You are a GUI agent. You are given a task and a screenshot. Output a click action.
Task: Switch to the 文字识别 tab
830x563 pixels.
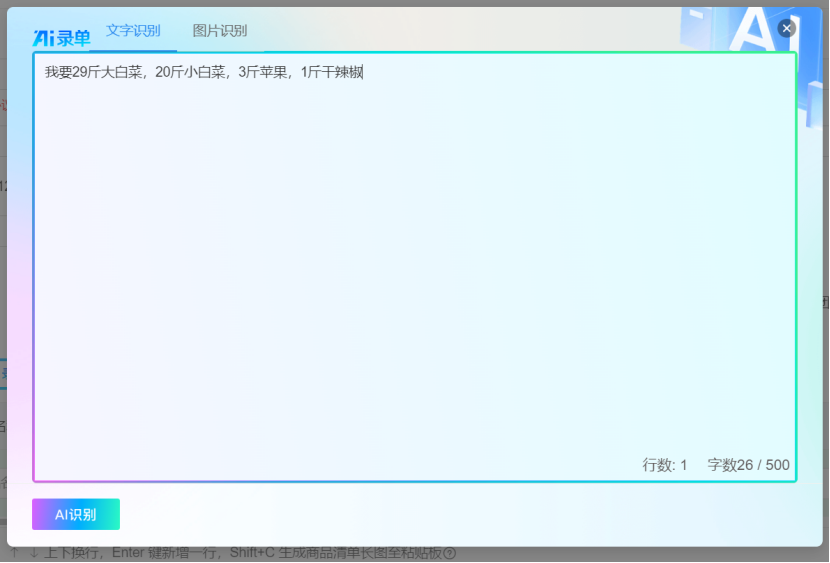[x=133, y=31]
